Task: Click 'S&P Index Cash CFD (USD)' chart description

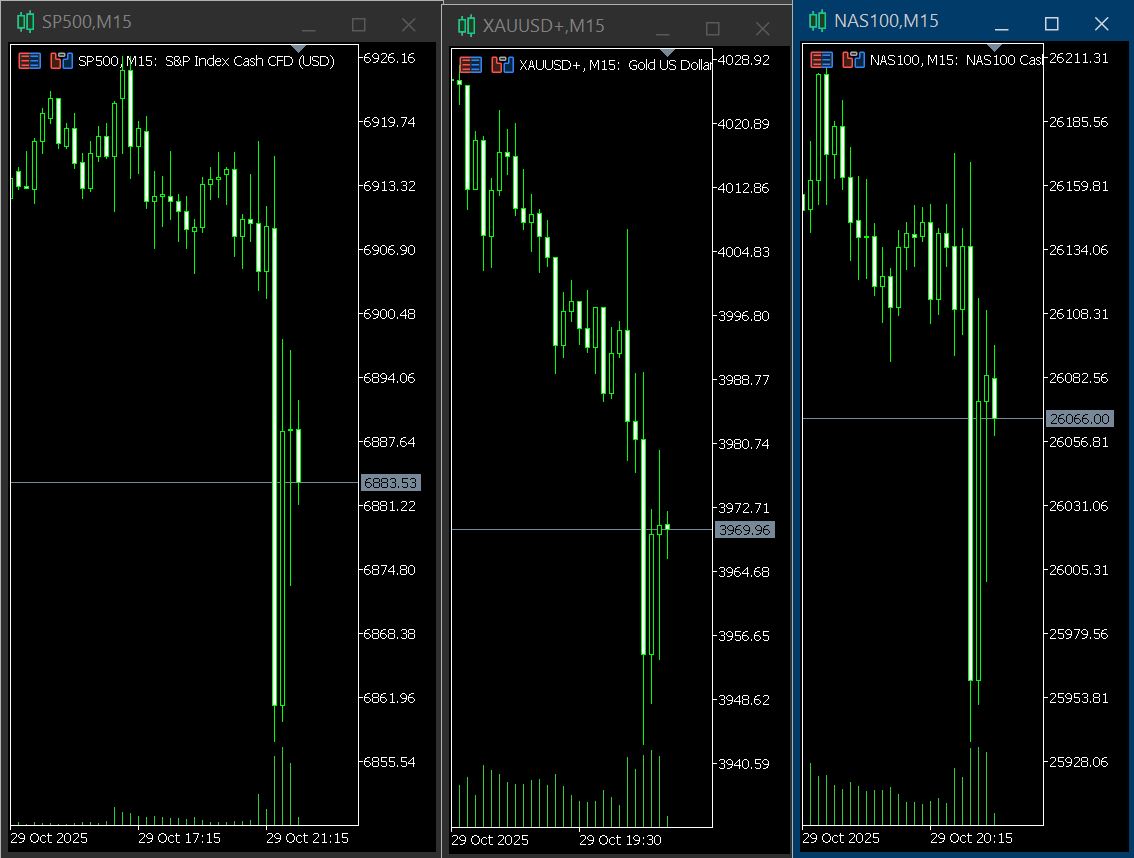Action: pos(250,61)
